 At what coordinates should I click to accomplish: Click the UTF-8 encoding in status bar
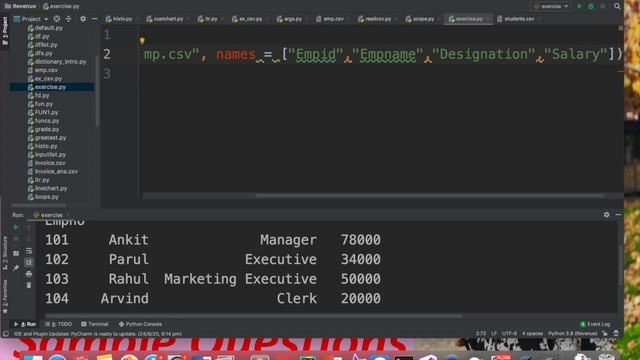click(x=509, y=333)
